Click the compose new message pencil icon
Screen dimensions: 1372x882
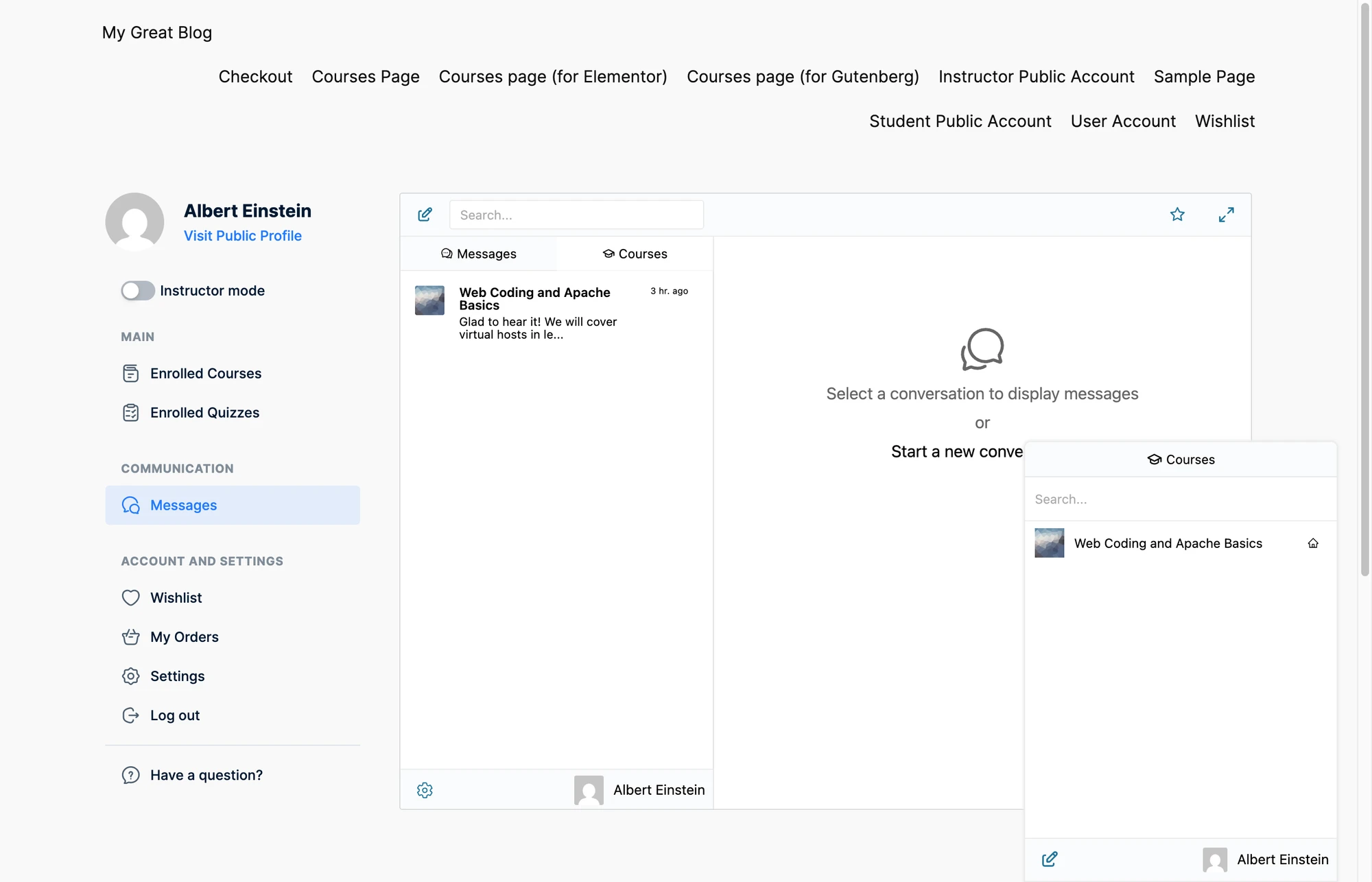tap(425, 215)
